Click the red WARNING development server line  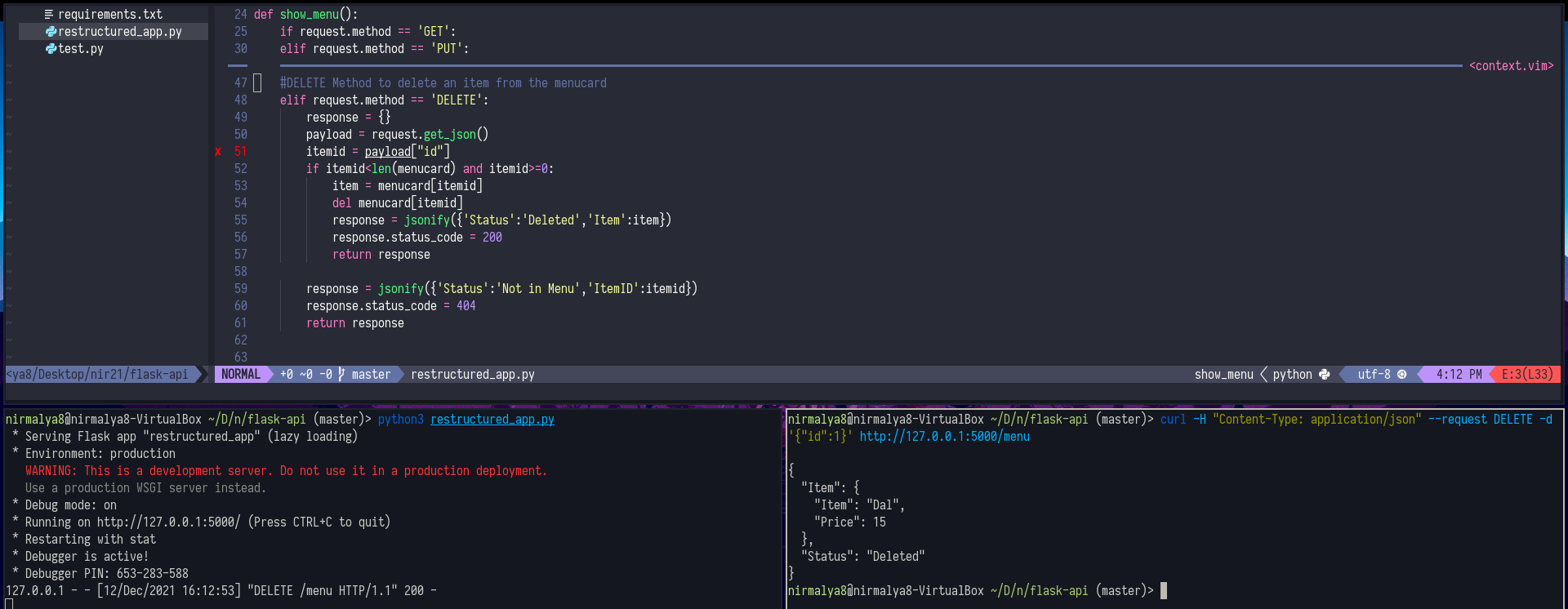287,471
